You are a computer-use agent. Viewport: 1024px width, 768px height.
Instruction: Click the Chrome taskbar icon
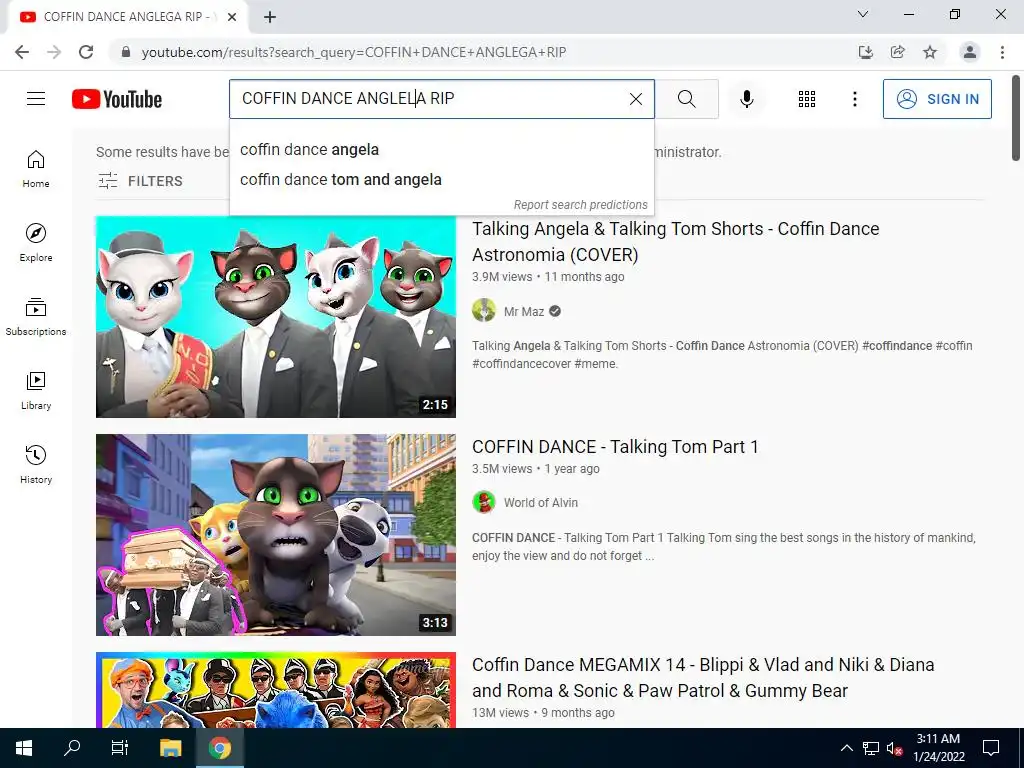(x=220, y=748)
